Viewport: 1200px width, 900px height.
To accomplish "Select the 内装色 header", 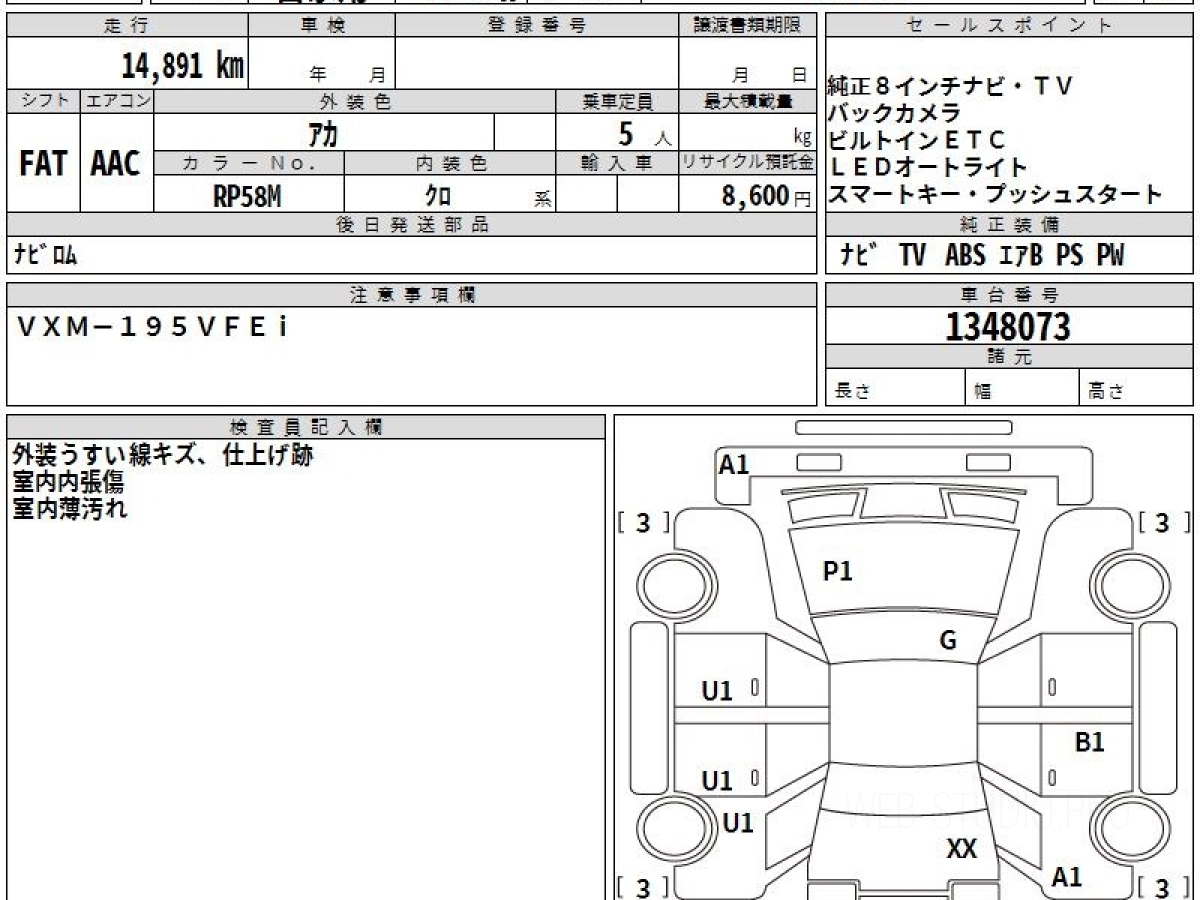I will click(450, 163).
